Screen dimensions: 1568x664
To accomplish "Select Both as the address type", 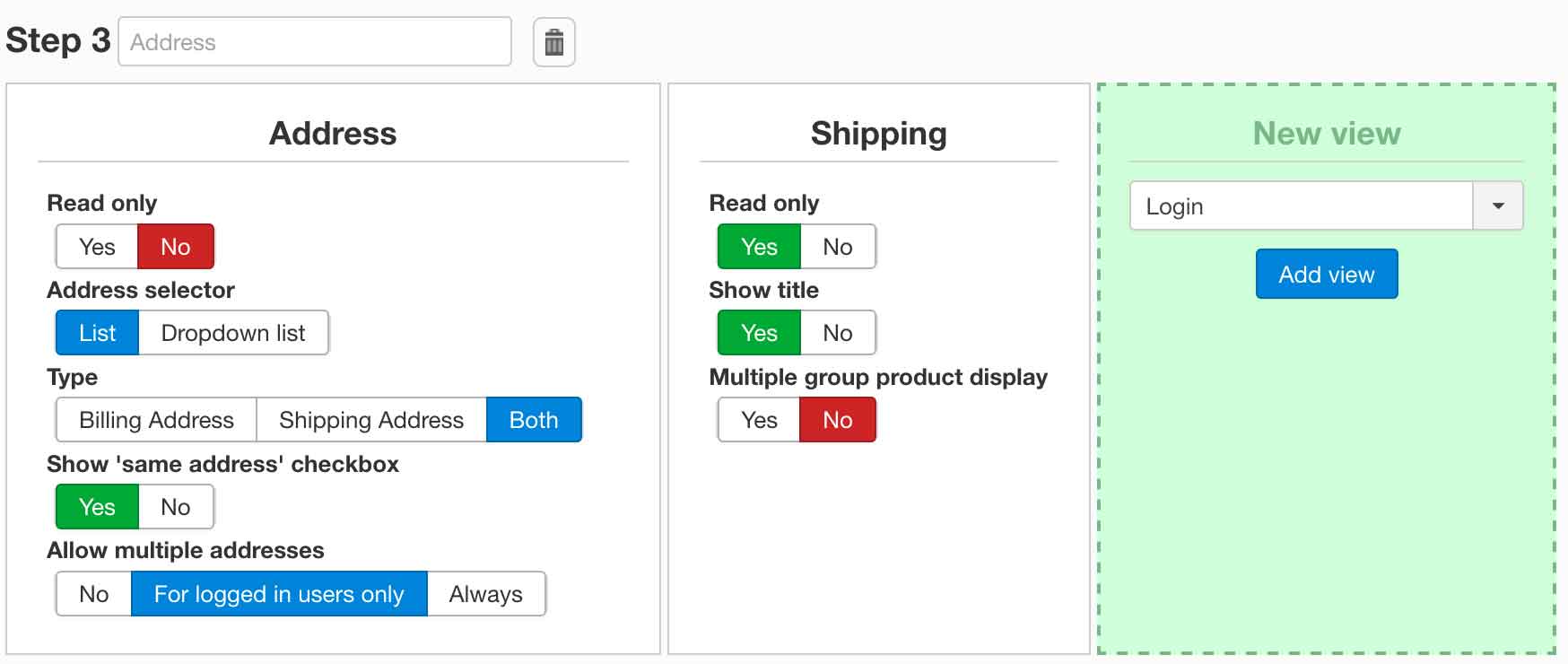I will click(534, 420).
